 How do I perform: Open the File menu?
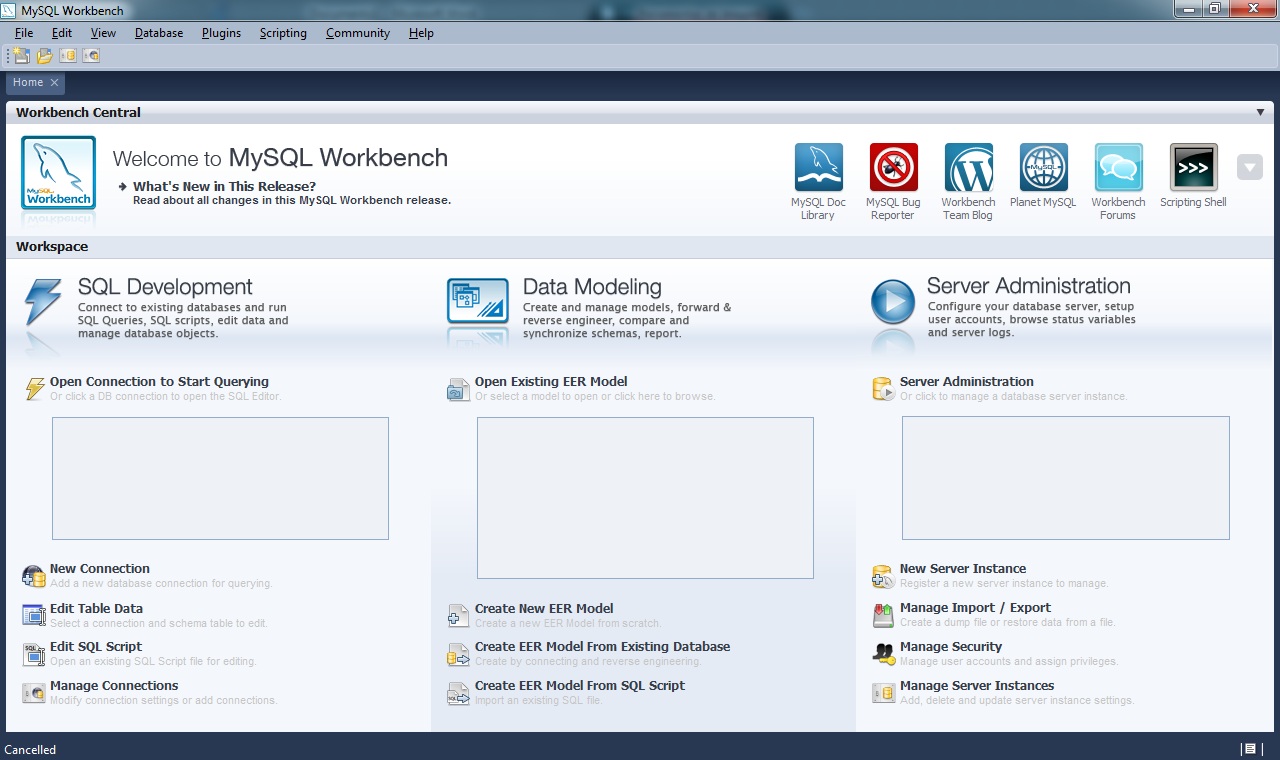point(24,33)
